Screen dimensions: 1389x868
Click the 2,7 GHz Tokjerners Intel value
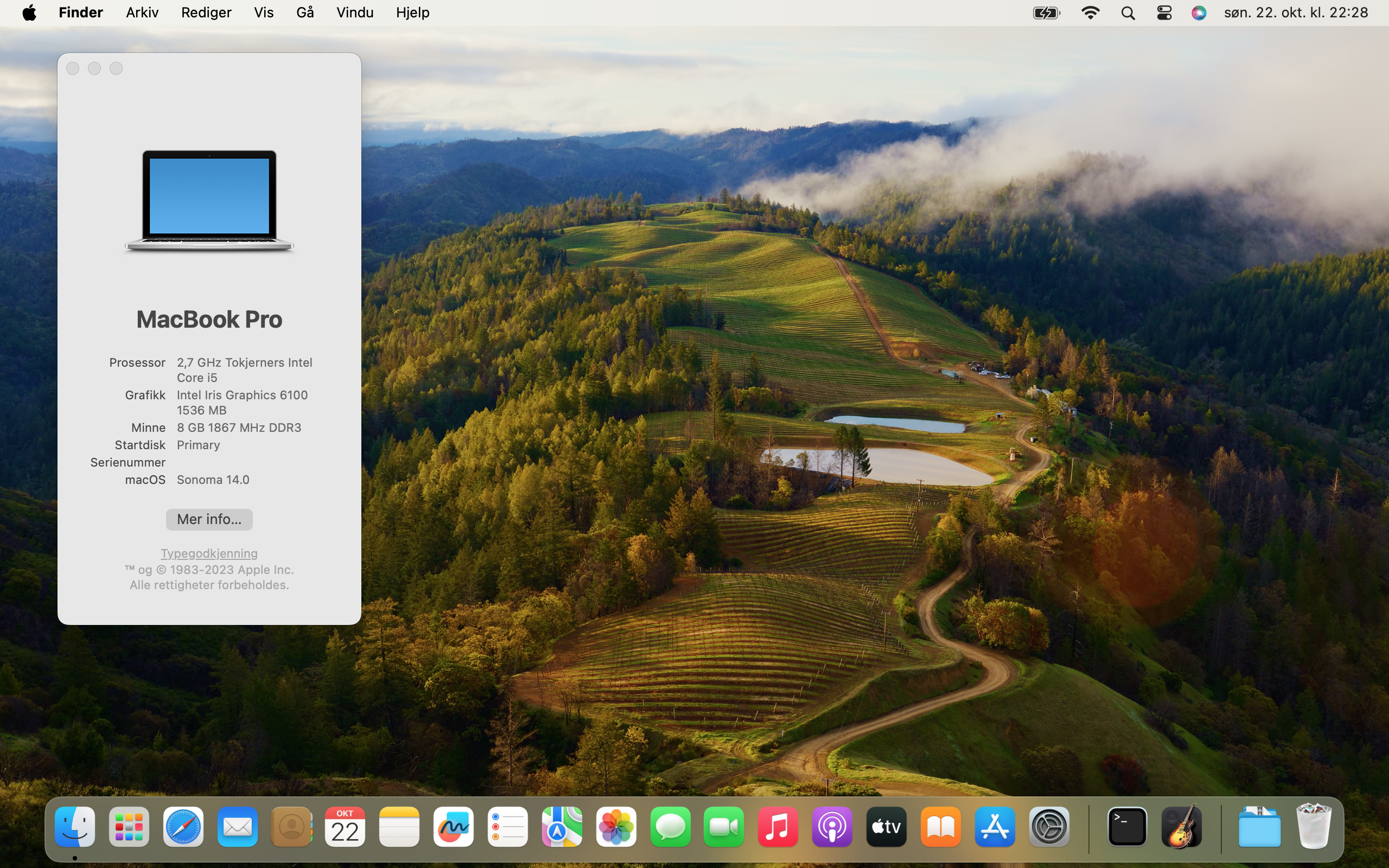[x=245, y=362]
